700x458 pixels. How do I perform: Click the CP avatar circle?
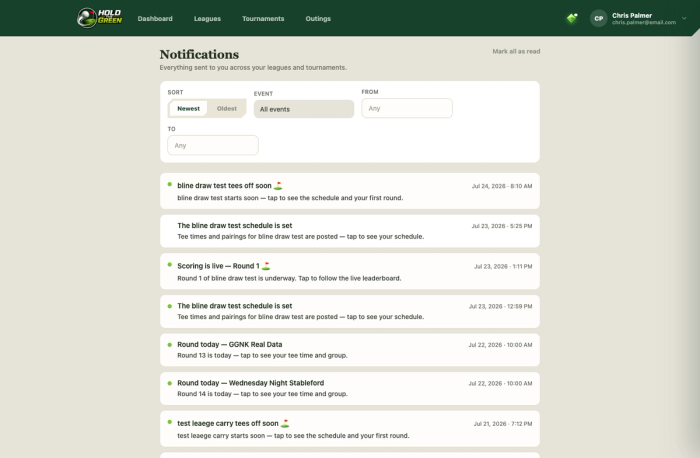599,18
